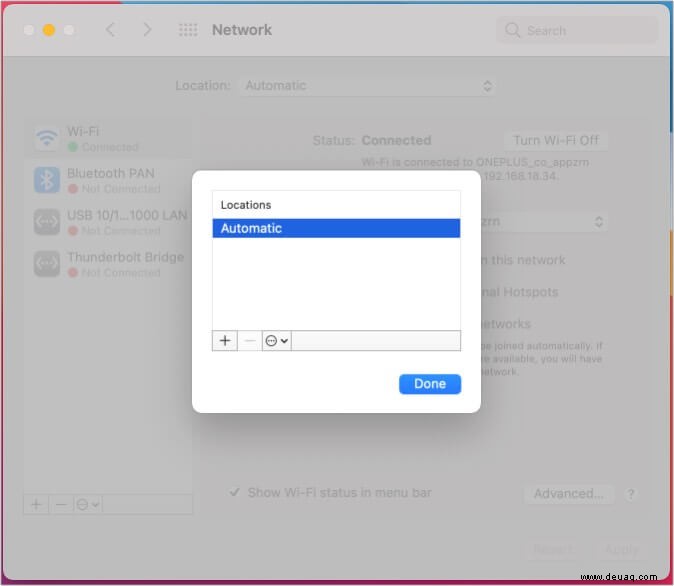This screenshot has width=674, height=586.
Task: Add a new location with plus button
Action: tap(225, 341)
